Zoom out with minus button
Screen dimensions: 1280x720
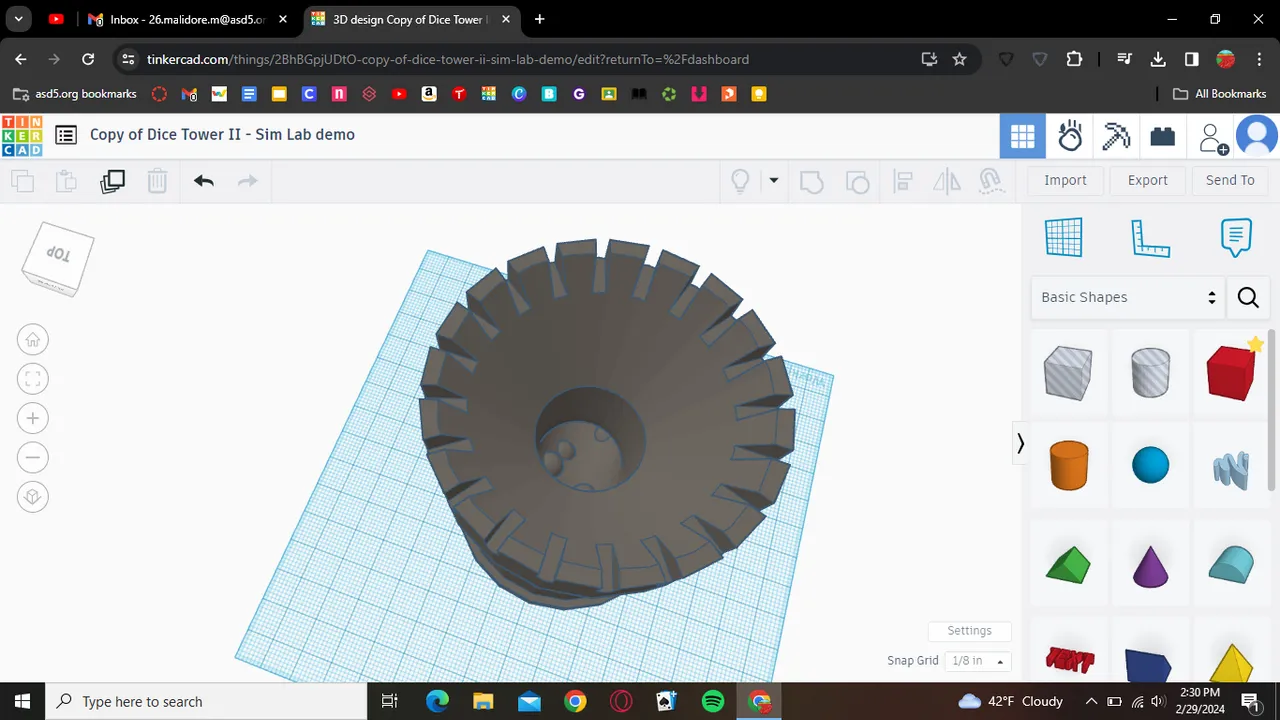[33, 458]
